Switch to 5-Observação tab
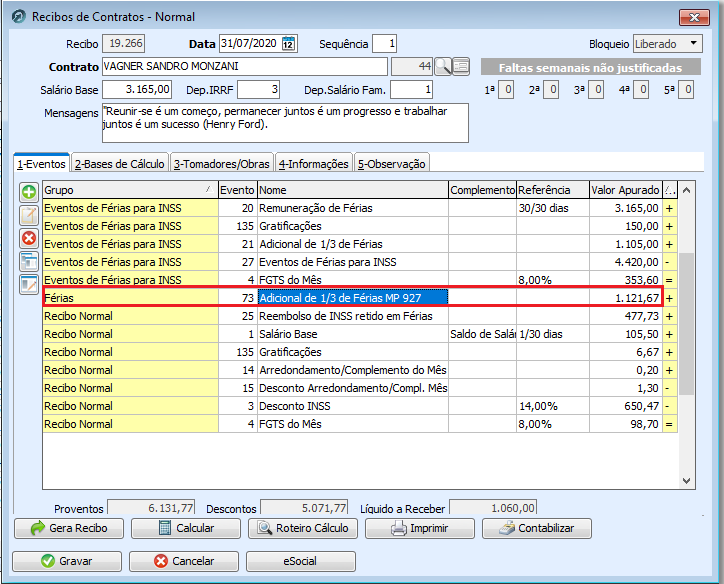The image size is (724, 584). point(392,164)
